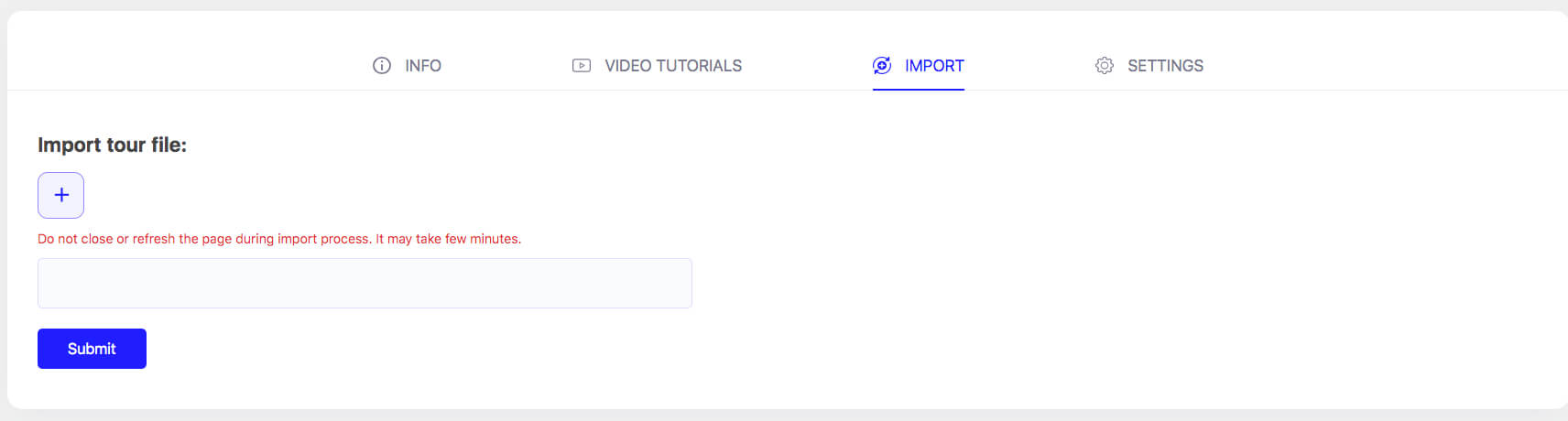Click the "It may take few minutes" sentence
The image size is (1568, 421).
(449, 239)
